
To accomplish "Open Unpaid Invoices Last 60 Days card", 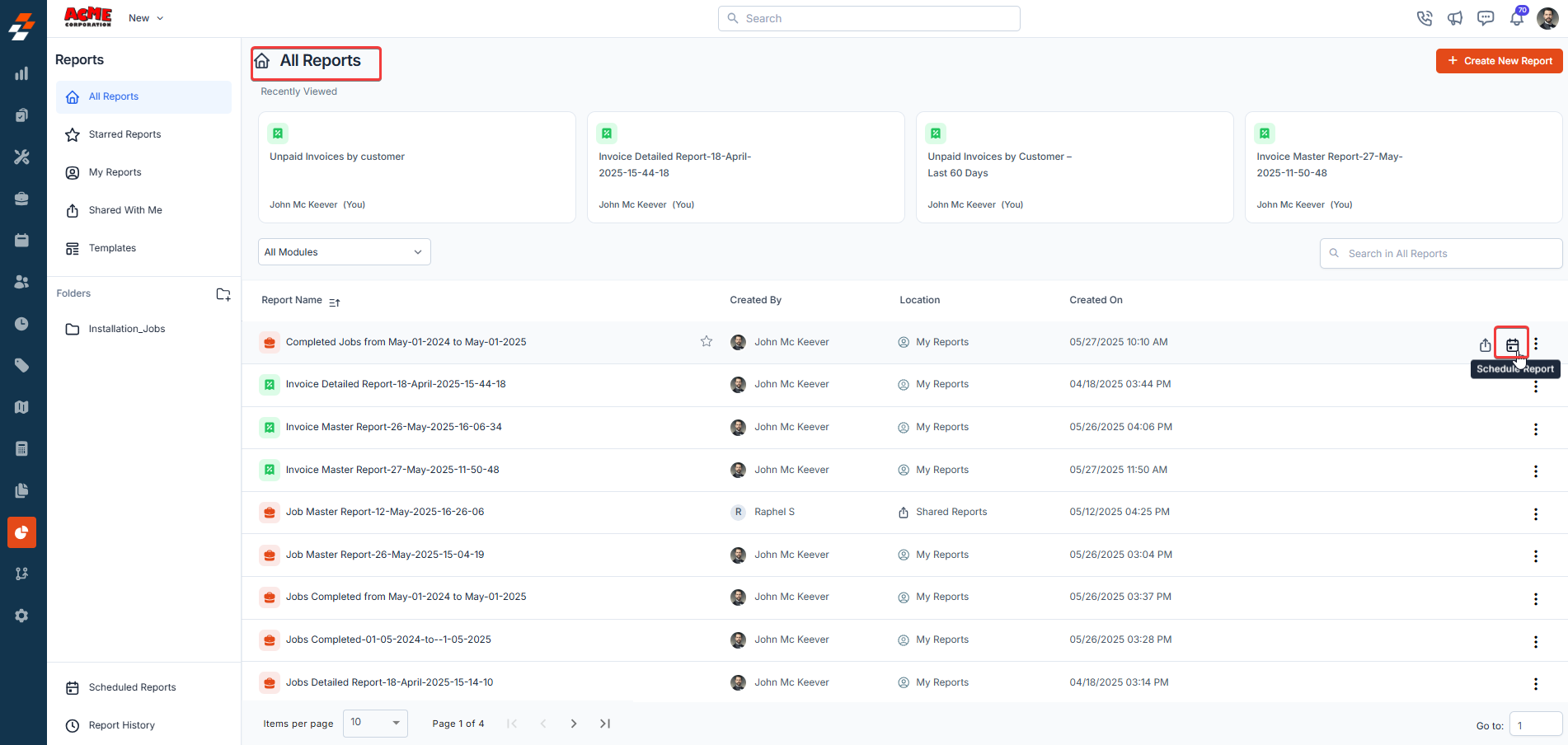I will pos(1075,167).
